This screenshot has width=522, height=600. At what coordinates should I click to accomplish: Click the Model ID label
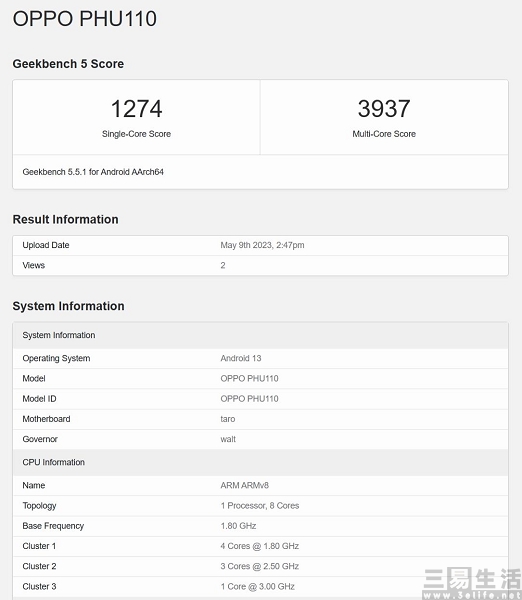(39, 399)
